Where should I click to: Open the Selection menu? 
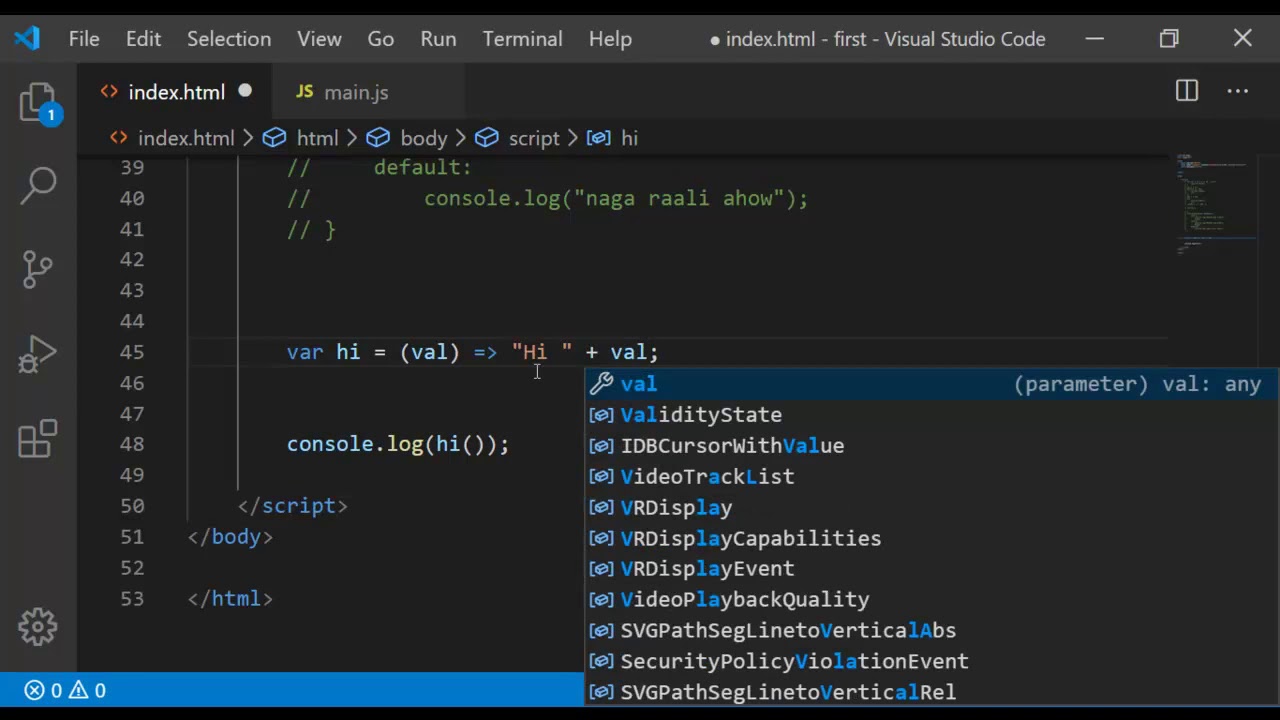tap(229, 39)
